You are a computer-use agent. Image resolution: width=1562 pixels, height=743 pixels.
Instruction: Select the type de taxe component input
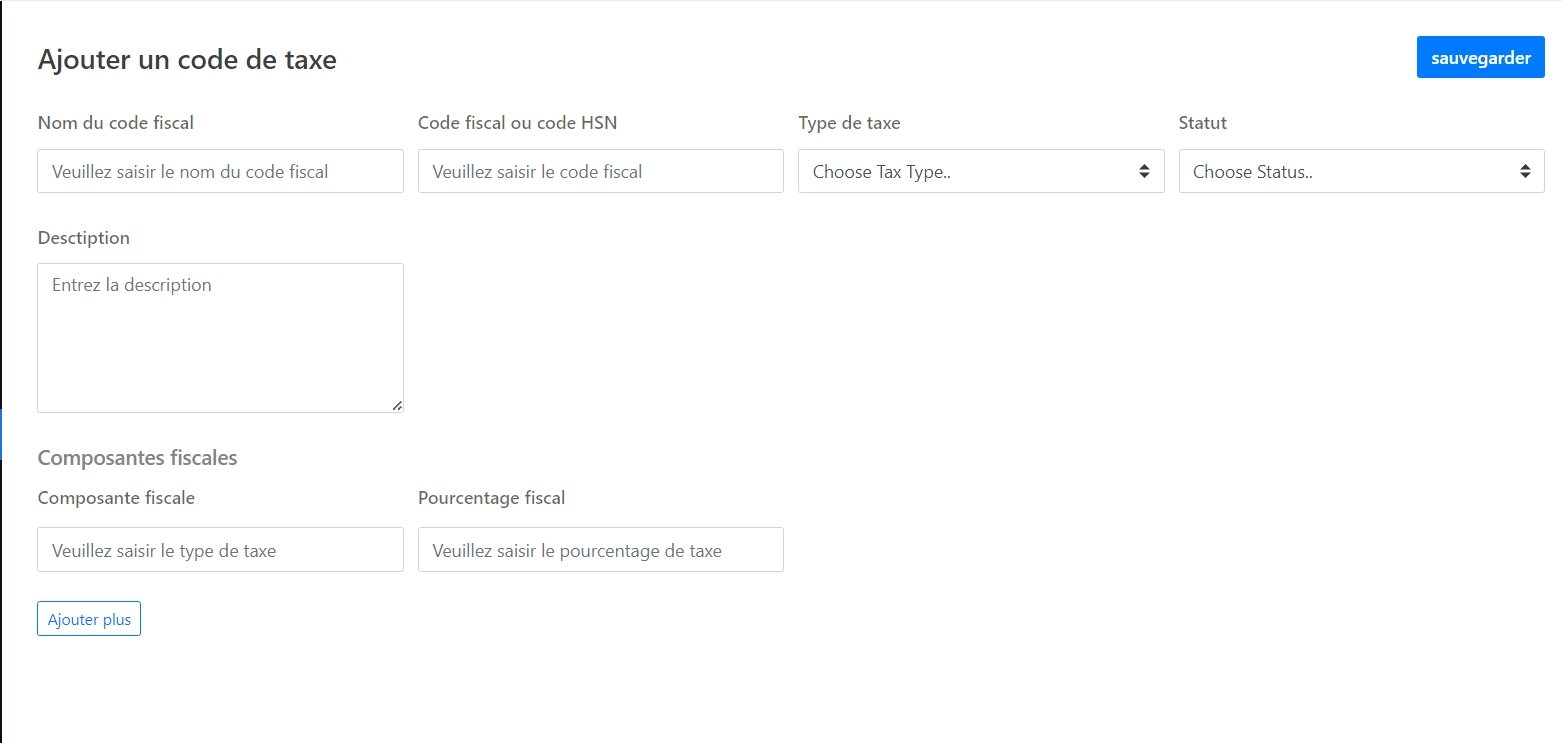220,550
